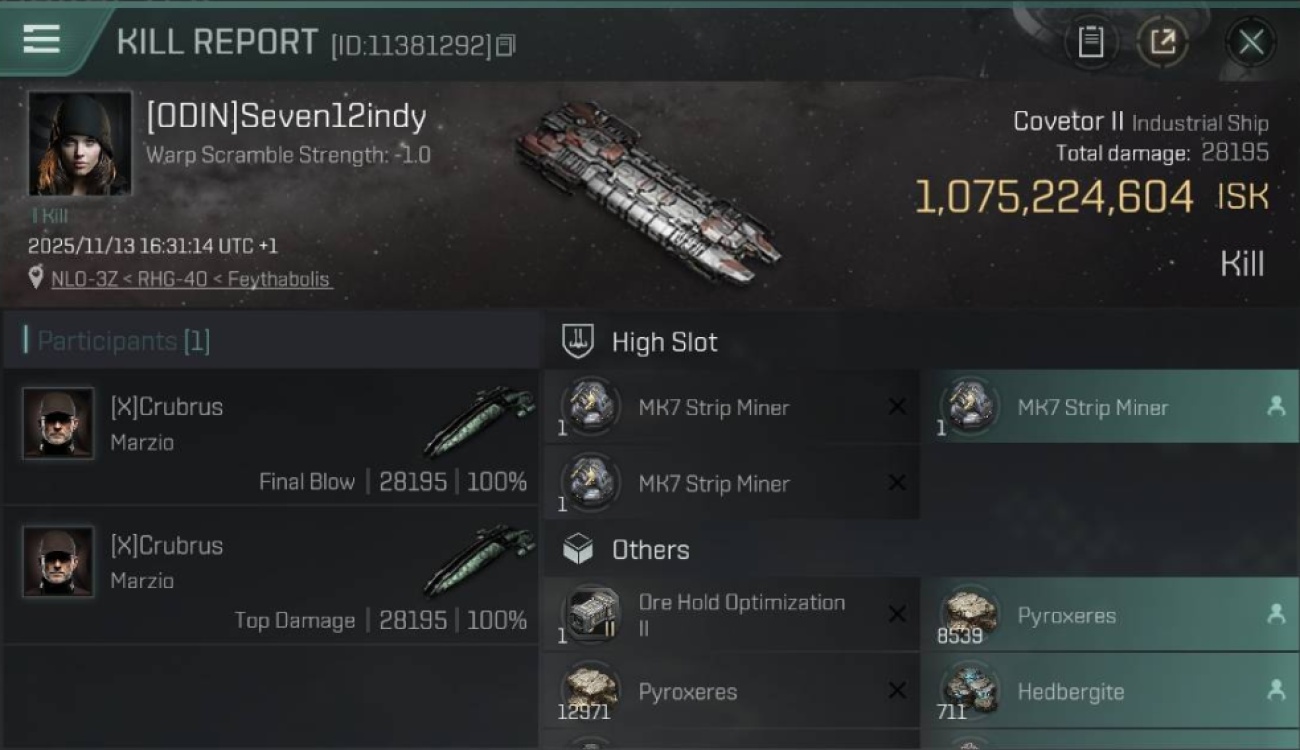Open Seven12indy's character portrait
Viewport: 1300px width, 750px height.
tap(80, 144)
